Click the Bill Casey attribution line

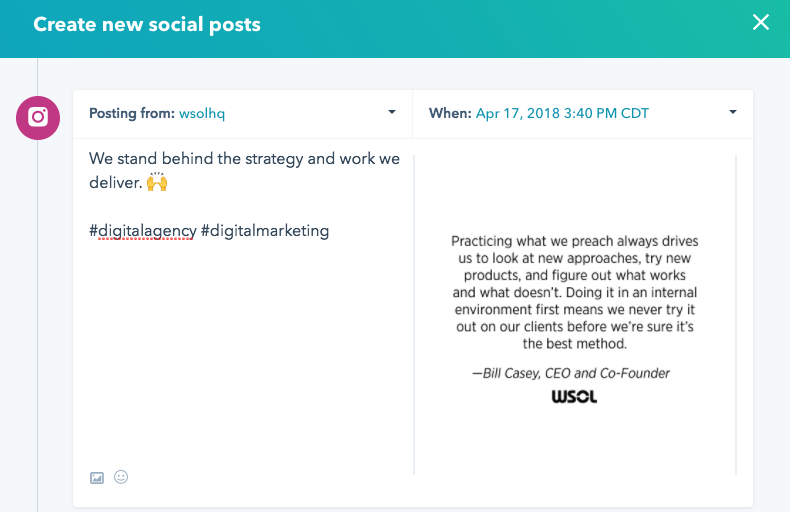pos(571,373)
